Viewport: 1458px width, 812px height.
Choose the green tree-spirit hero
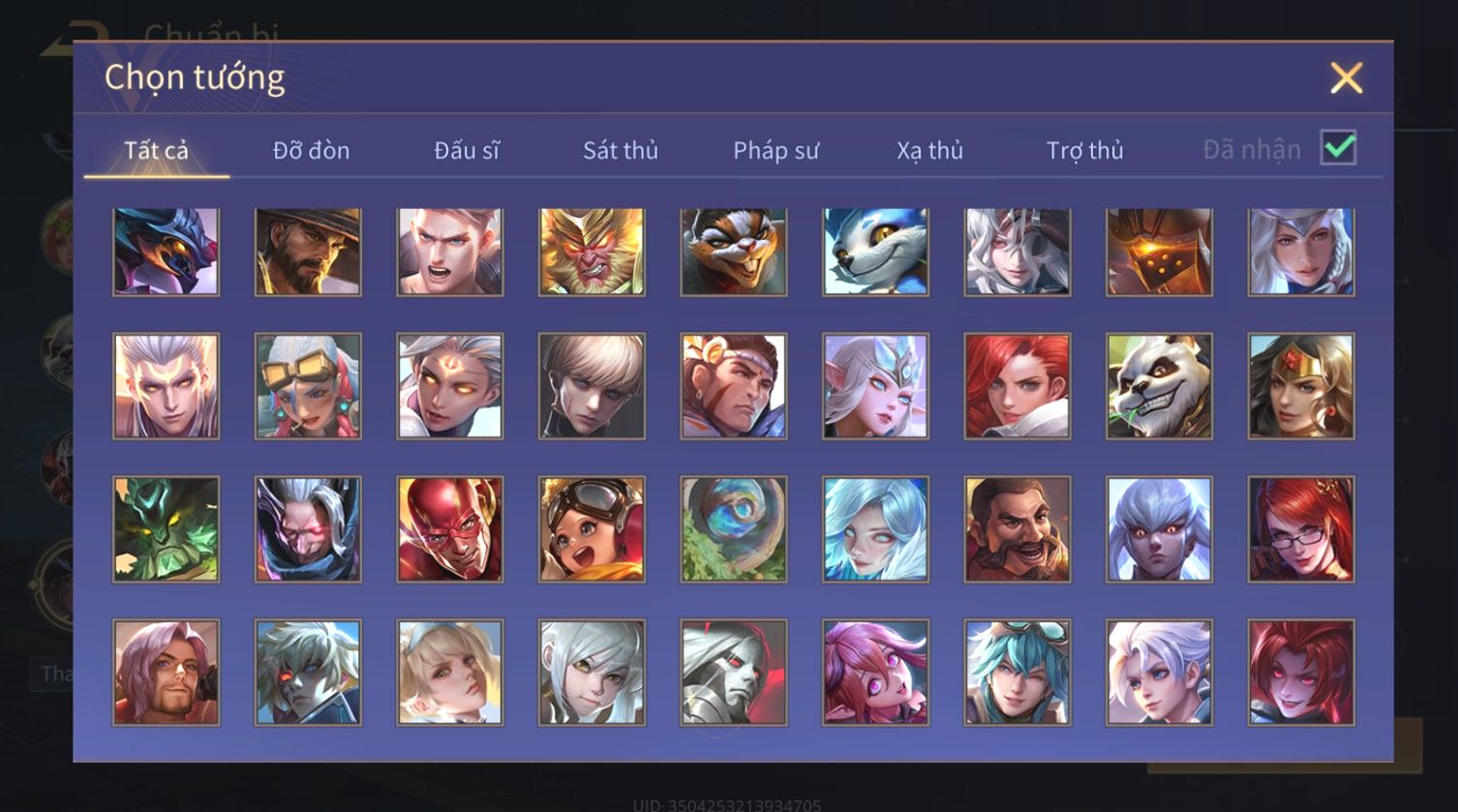(x=167, y=528)
